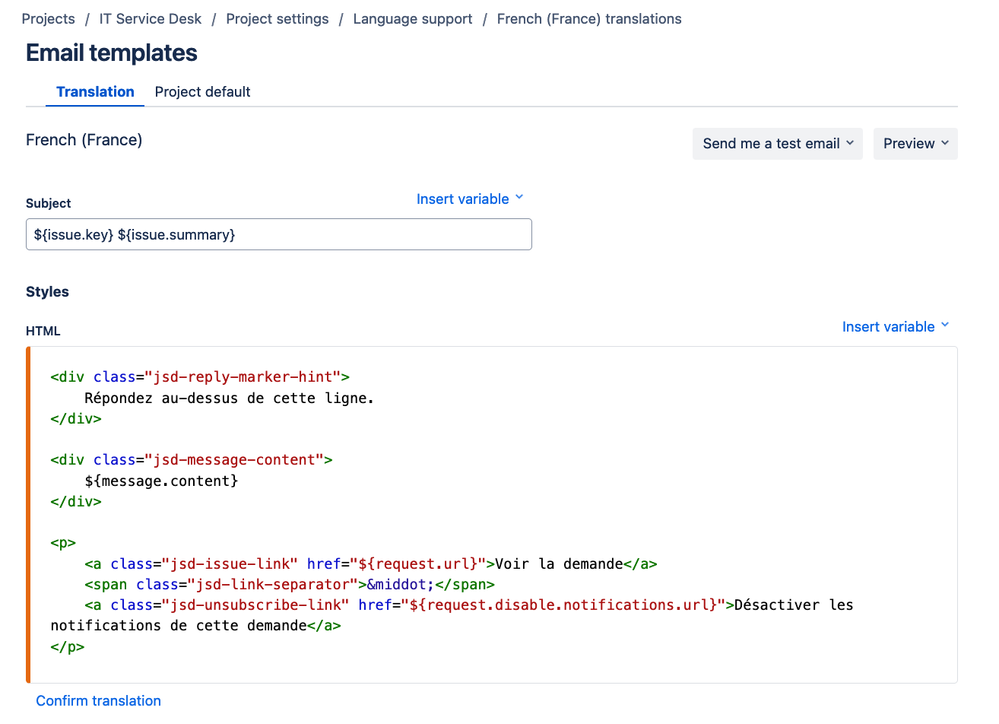Expand the Preview dropdown
The image size is (999, 724).
[x=916, y=143]
